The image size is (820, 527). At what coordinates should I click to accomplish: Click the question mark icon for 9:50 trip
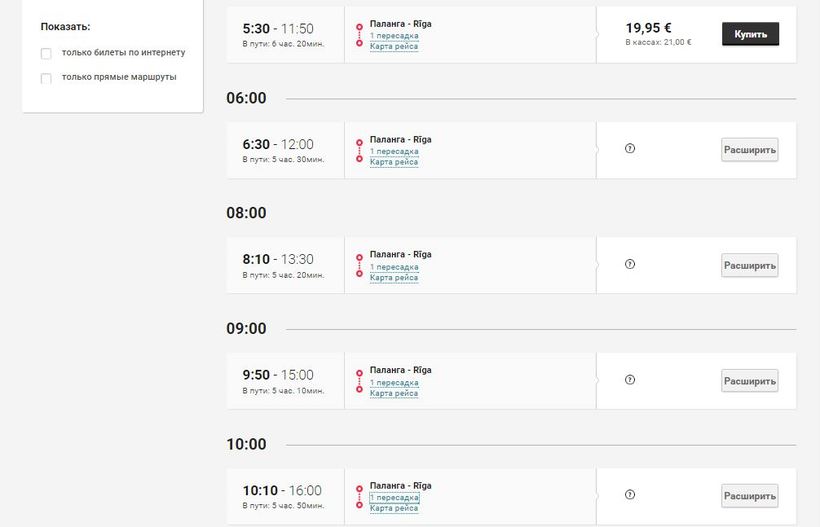(630, 380)
